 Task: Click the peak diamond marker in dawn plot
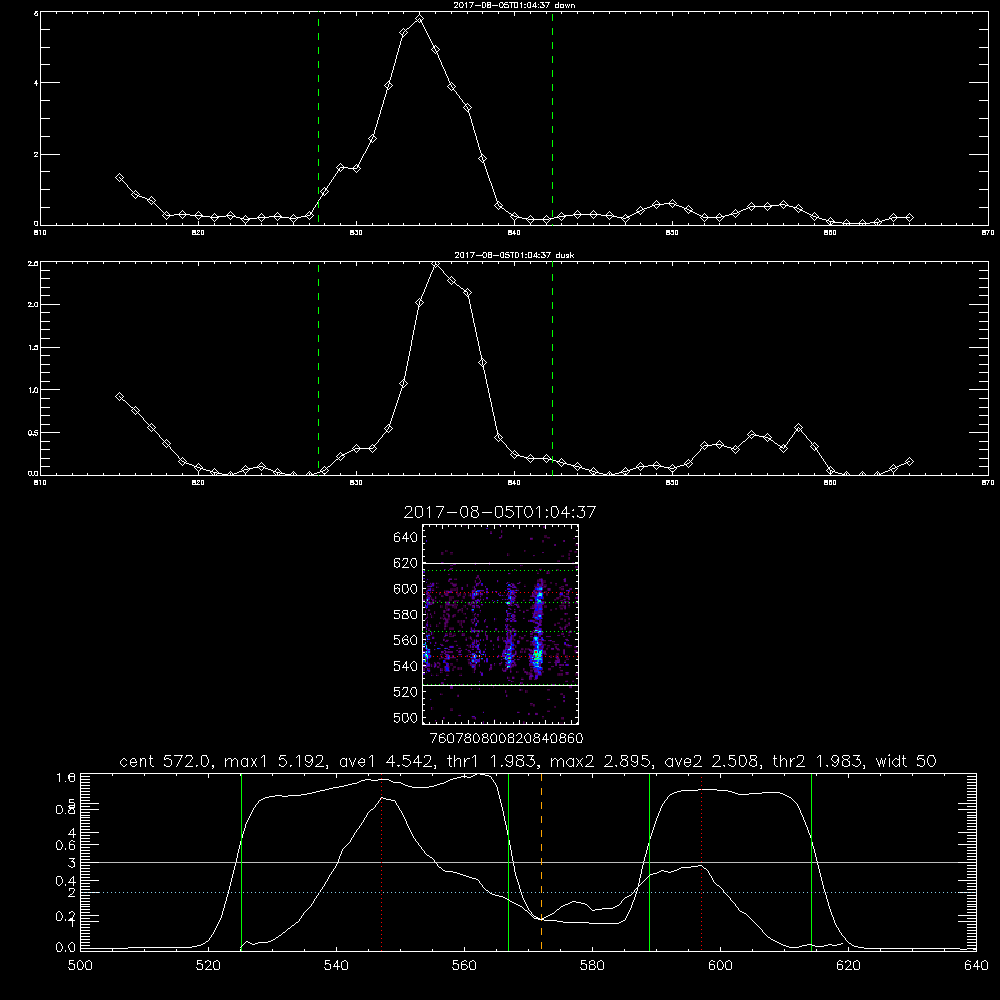point(419,18)
